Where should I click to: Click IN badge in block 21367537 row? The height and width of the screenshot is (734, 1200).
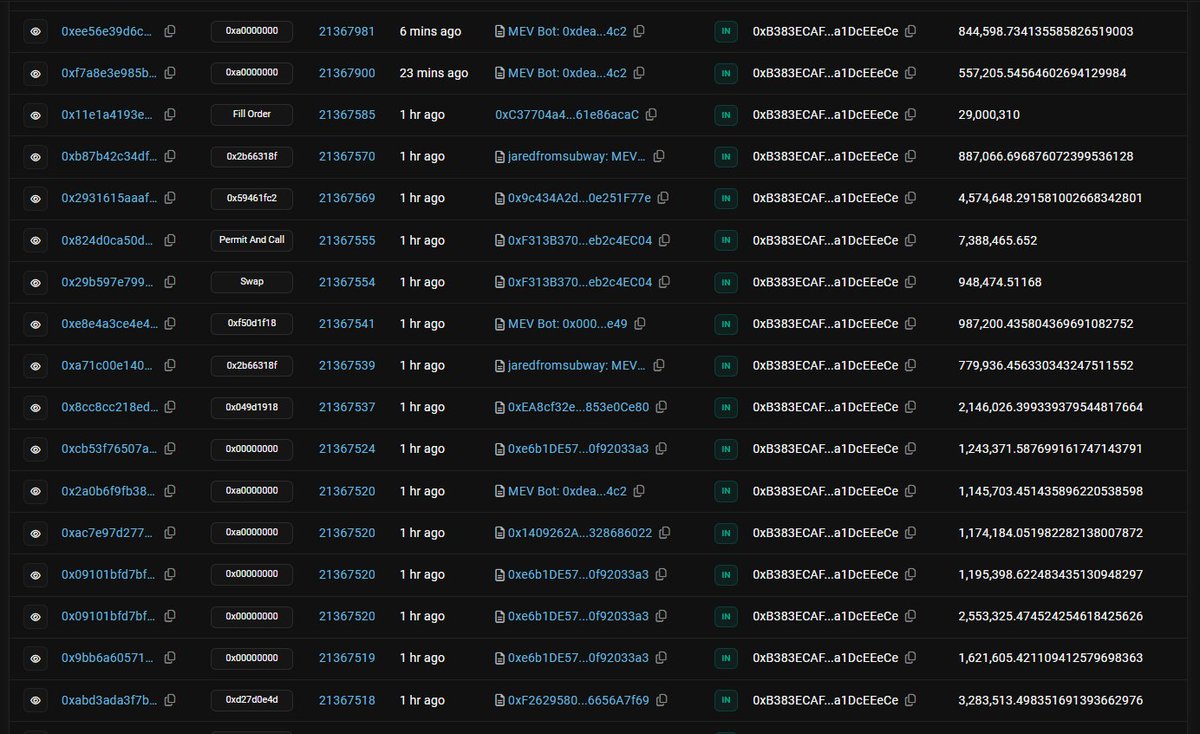(725, 408)
